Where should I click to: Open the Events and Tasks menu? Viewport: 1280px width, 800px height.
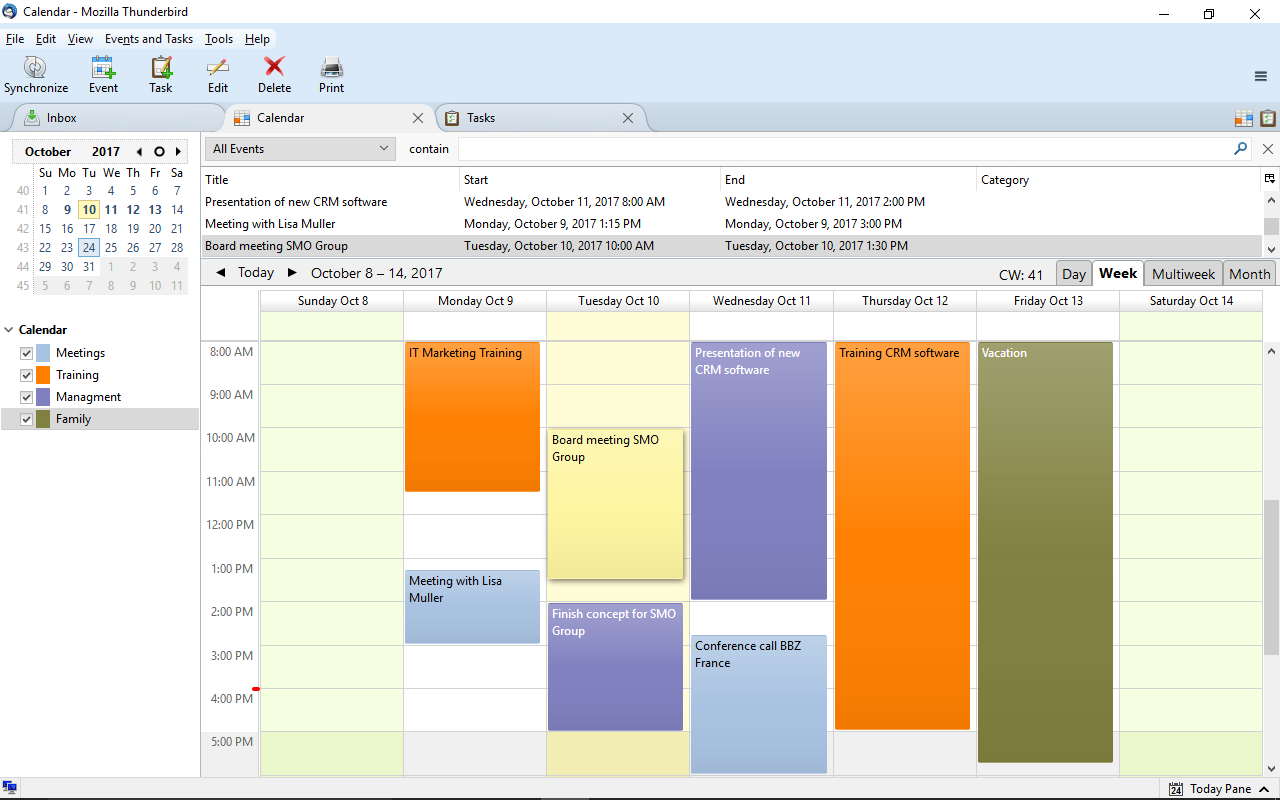pos(149,39)
